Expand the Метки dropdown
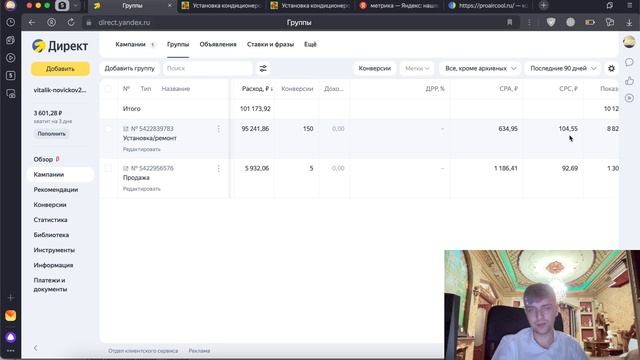The height and width of the screenshot is (360, 640). point(417,69)
